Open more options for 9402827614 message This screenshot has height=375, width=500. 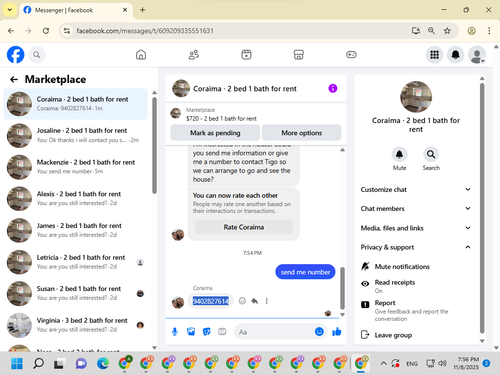click(x=267, y=301)
